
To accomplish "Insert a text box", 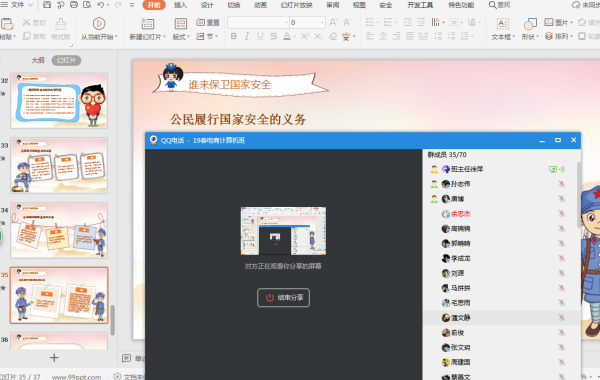I will (502, 24).
